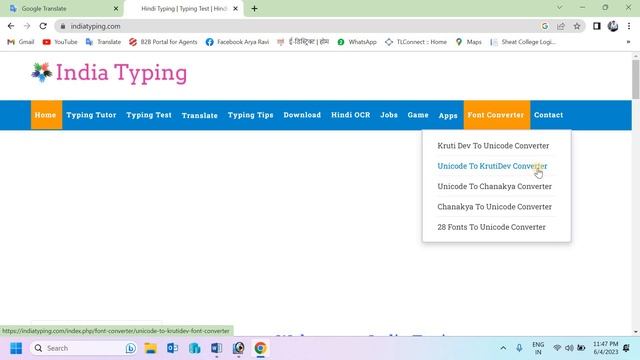This screenshot has width=640, height=360.
Task: Open the Chrome profile avatar
Action: click(x=613, y=26)
